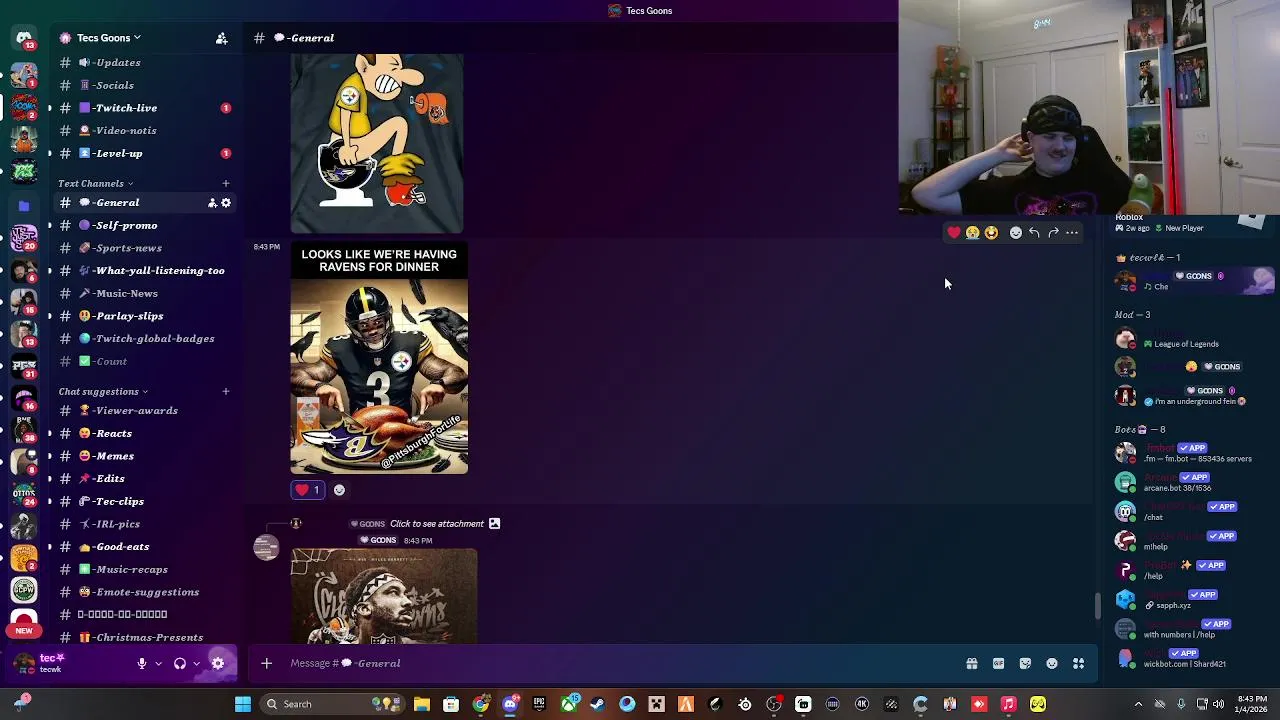1280x720 pixels.
Task: Create a channel in Text Channels category
Action: point(226,183)
